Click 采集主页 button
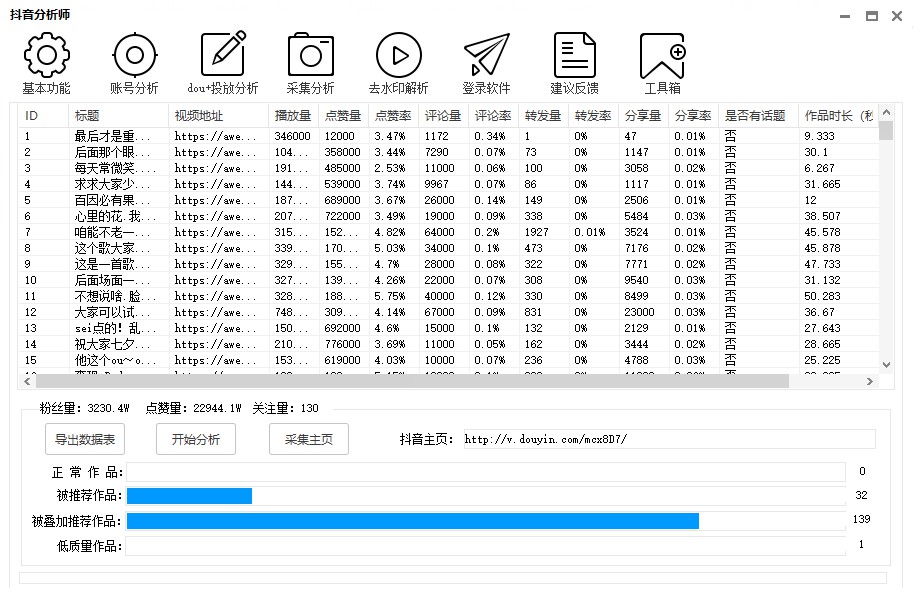The height and width of the screenshot is (589, 914). 309,439
